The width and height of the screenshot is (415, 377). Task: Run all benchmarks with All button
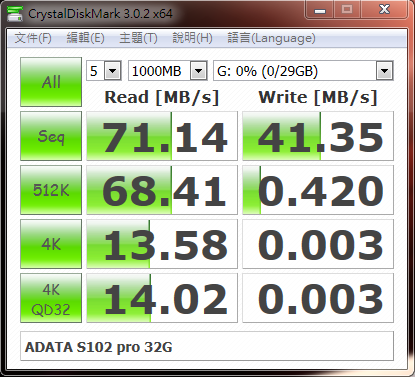[x=51, y=82]
